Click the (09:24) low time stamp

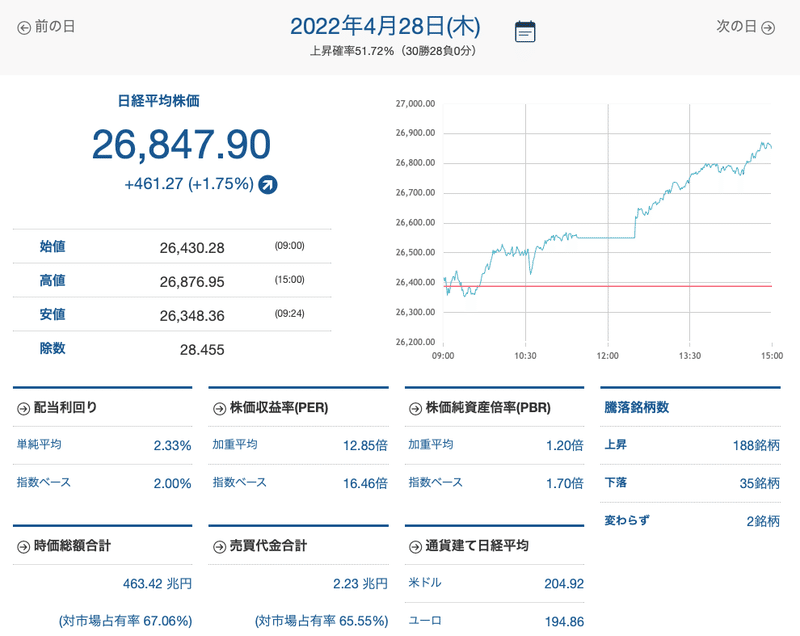point(289,314)
